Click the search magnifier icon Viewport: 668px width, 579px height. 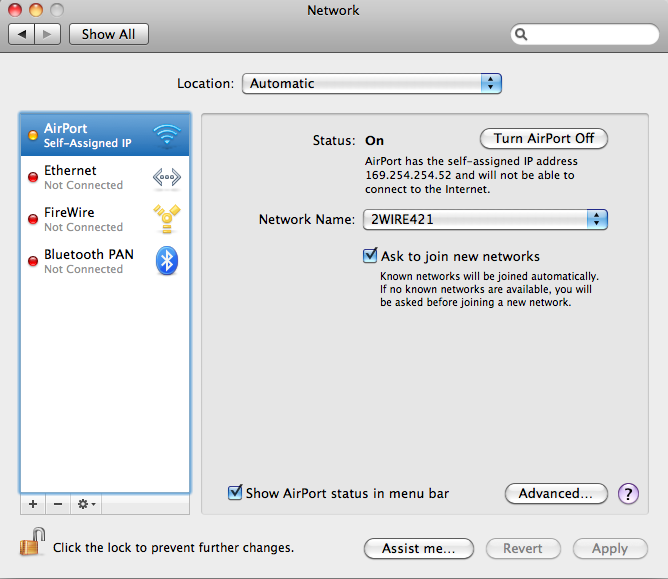521,34
